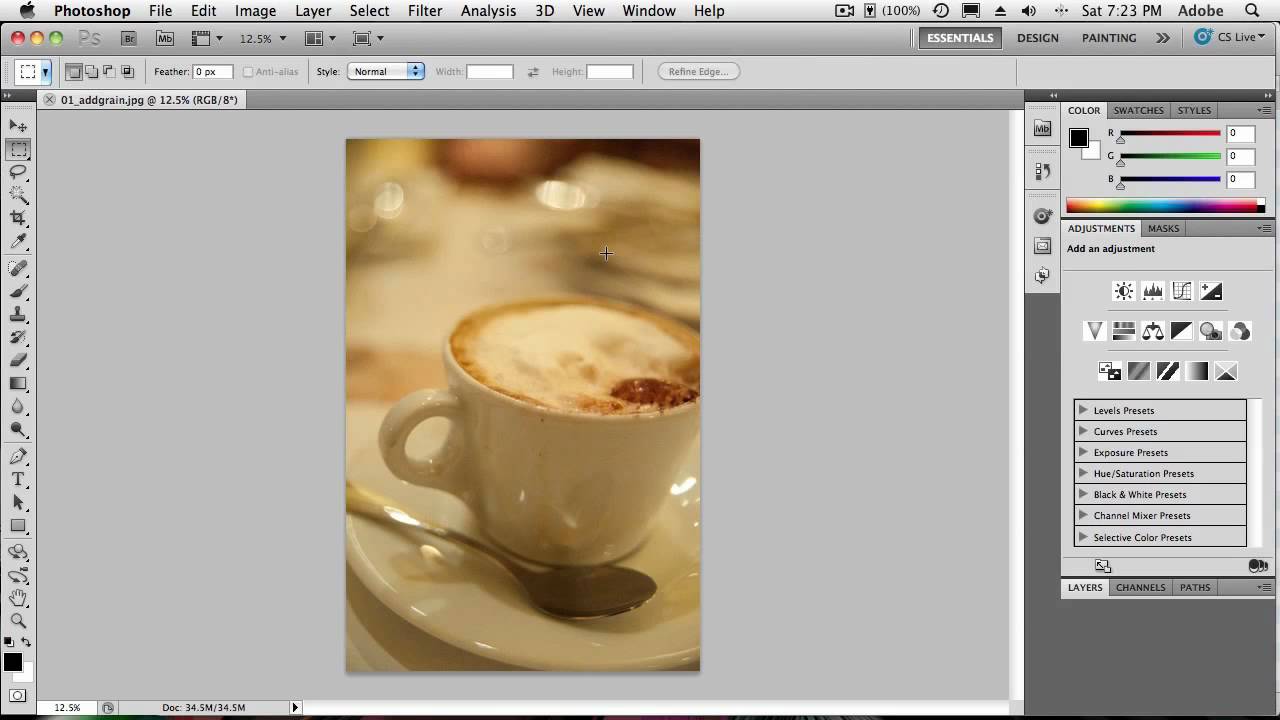The height and width of the screenshot is (720, 1280).
Task: Select the Essentials workspace
Action: click(x=960, y=38)
